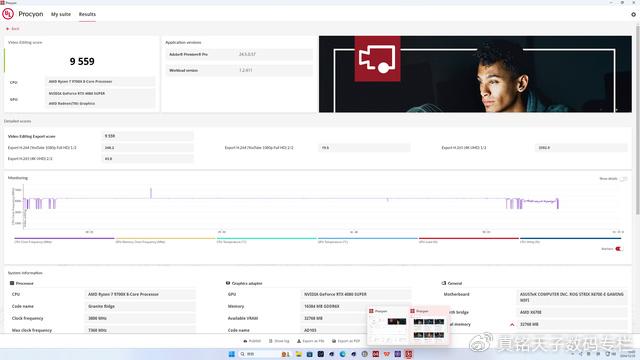Toggle the Show details switch

623,179
